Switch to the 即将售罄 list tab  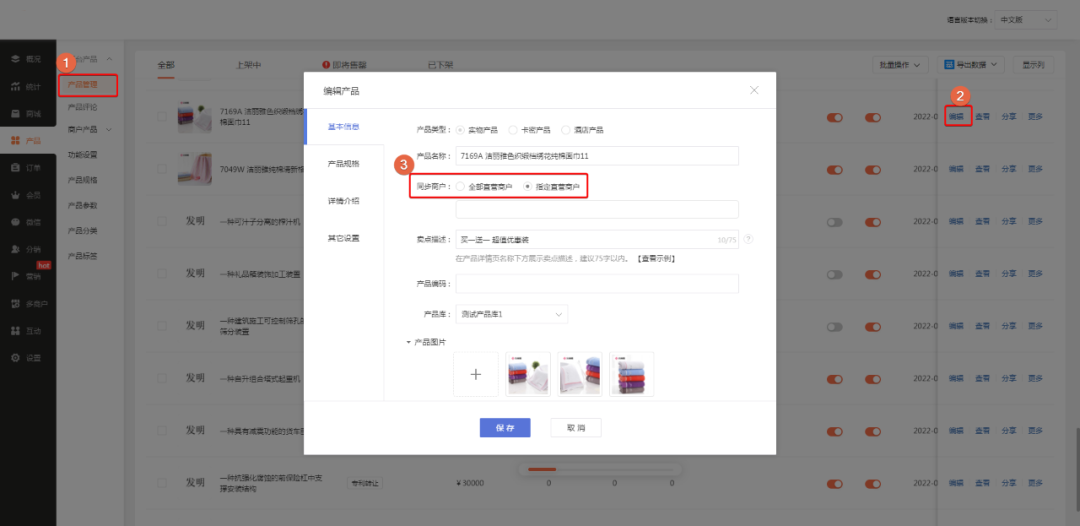tap(344, 65)
